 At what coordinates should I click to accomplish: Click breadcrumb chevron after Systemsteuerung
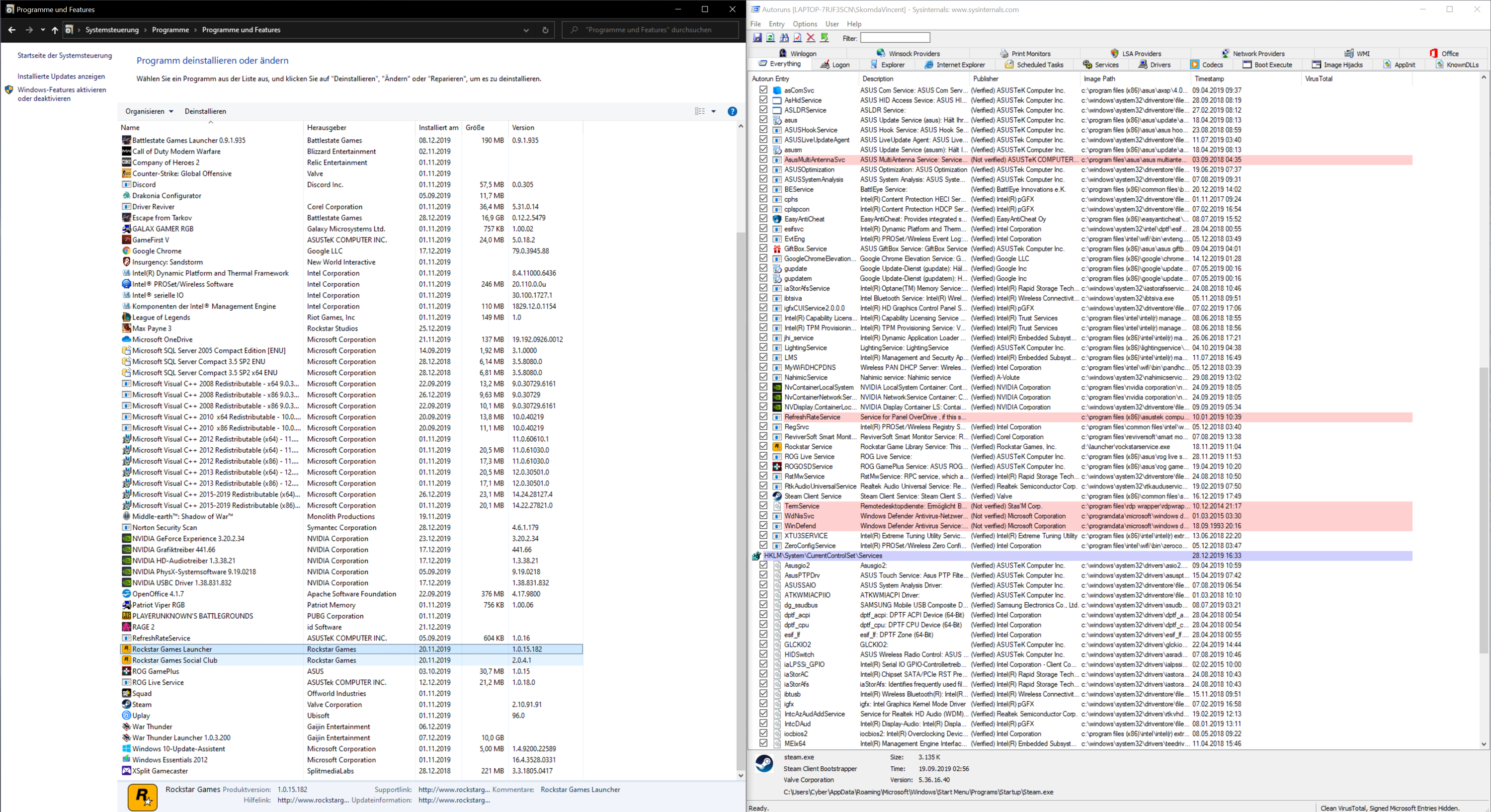pyautogui.click(x=145, y=30)
